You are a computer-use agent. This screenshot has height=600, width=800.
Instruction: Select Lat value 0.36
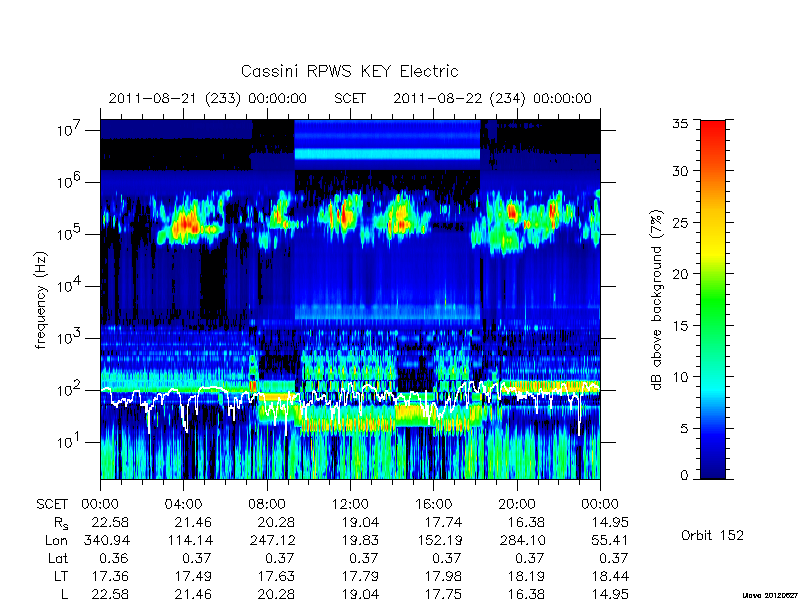coord(113,558)
